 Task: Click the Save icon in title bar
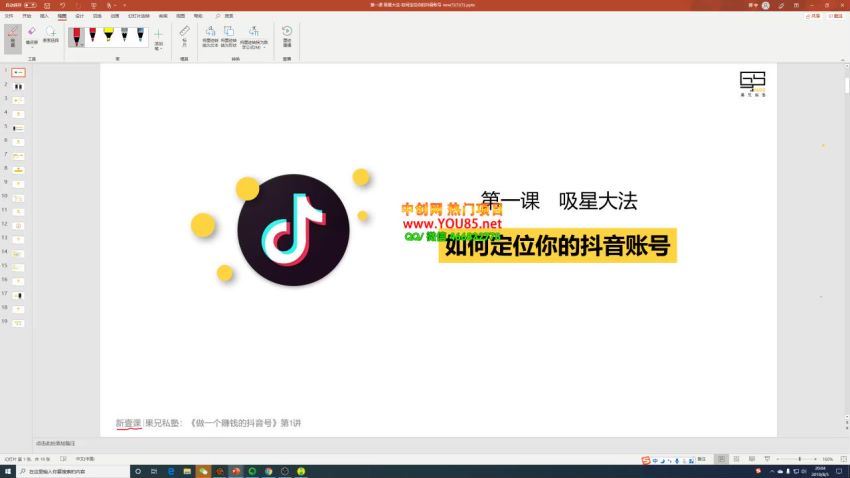(47, 5)
